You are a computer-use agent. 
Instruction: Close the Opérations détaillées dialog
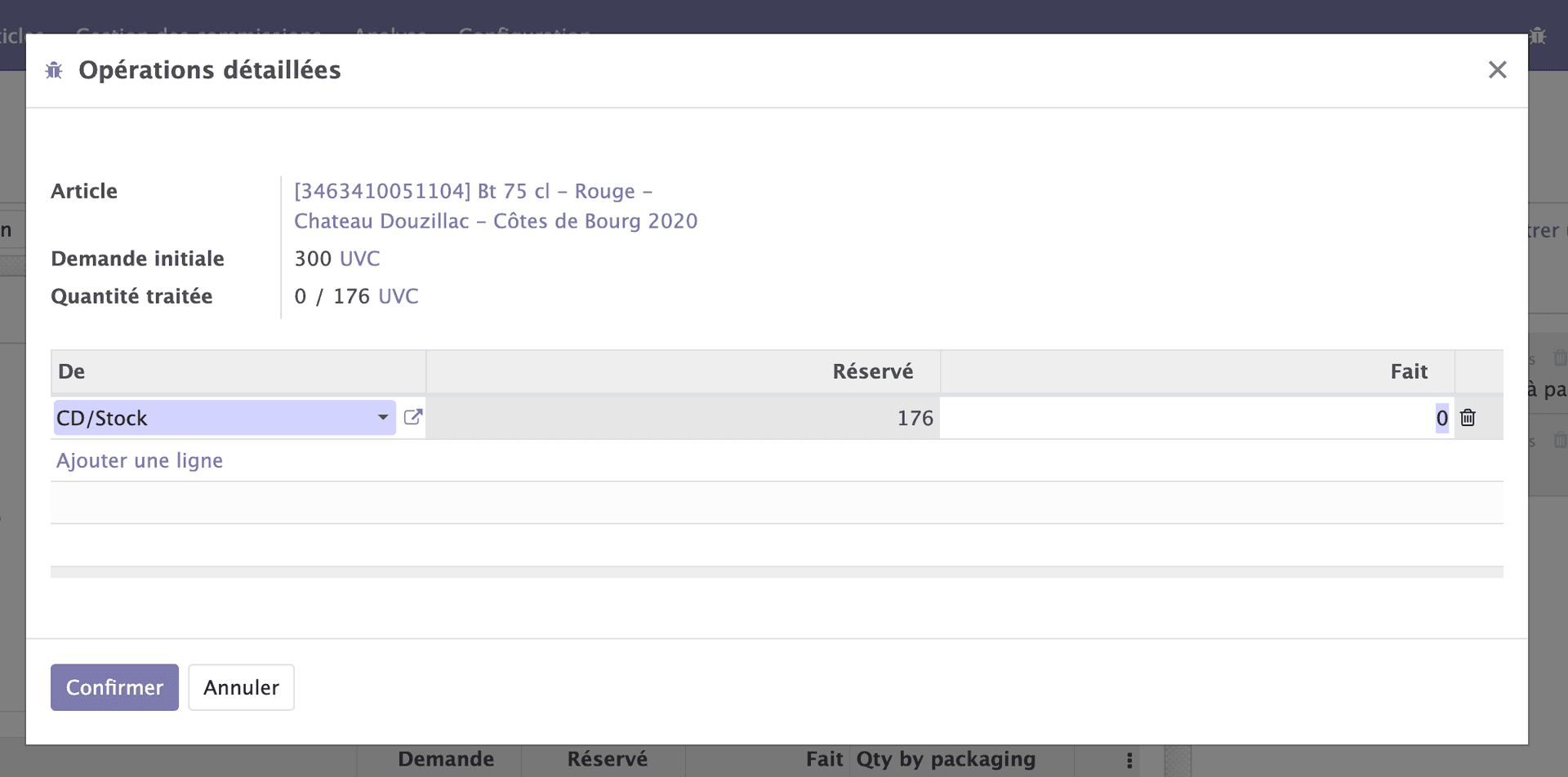[x=1498, y=69]
